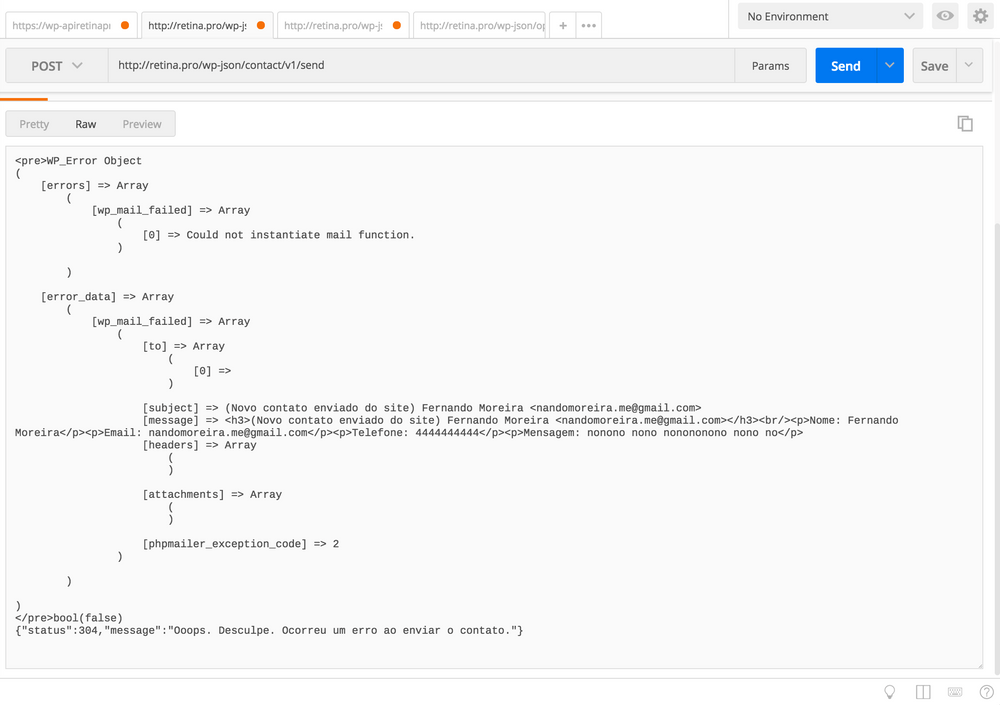Click the '[errors] => Array' line
Screen dimensions: 1000x705
94,186
